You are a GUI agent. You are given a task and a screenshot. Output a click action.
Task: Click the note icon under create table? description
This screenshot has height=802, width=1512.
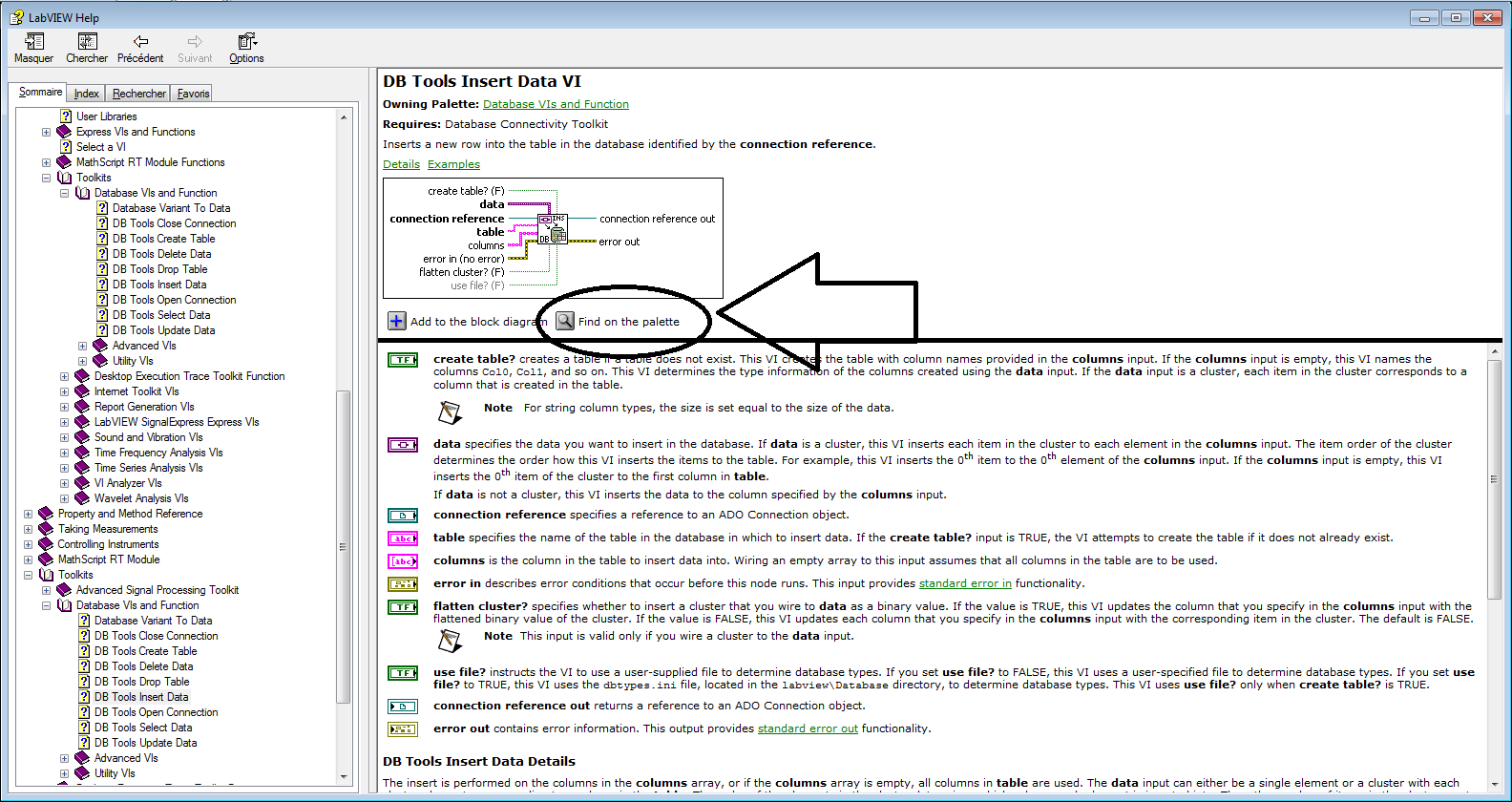click(450, 412)
